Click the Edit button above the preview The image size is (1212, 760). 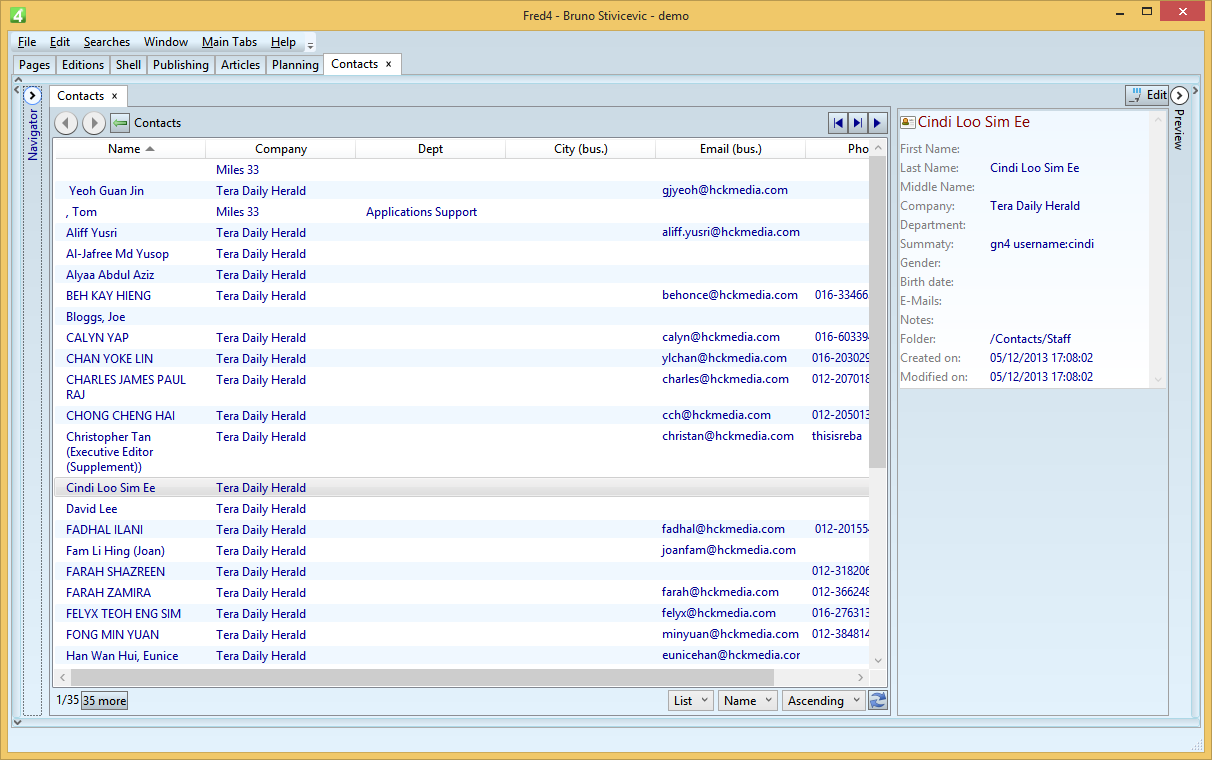click(x=1147, y=95)
